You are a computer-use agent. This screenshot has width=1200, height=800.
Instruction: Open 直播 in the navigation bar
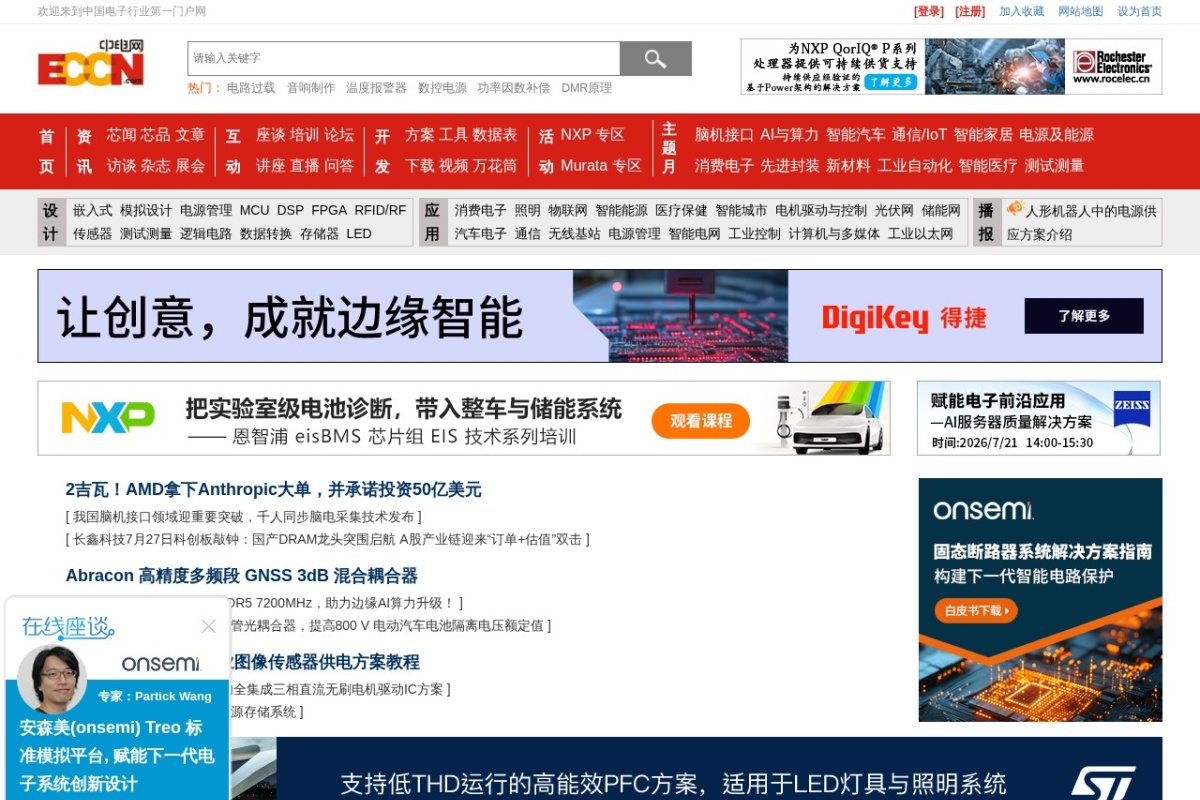click(305, 166)
